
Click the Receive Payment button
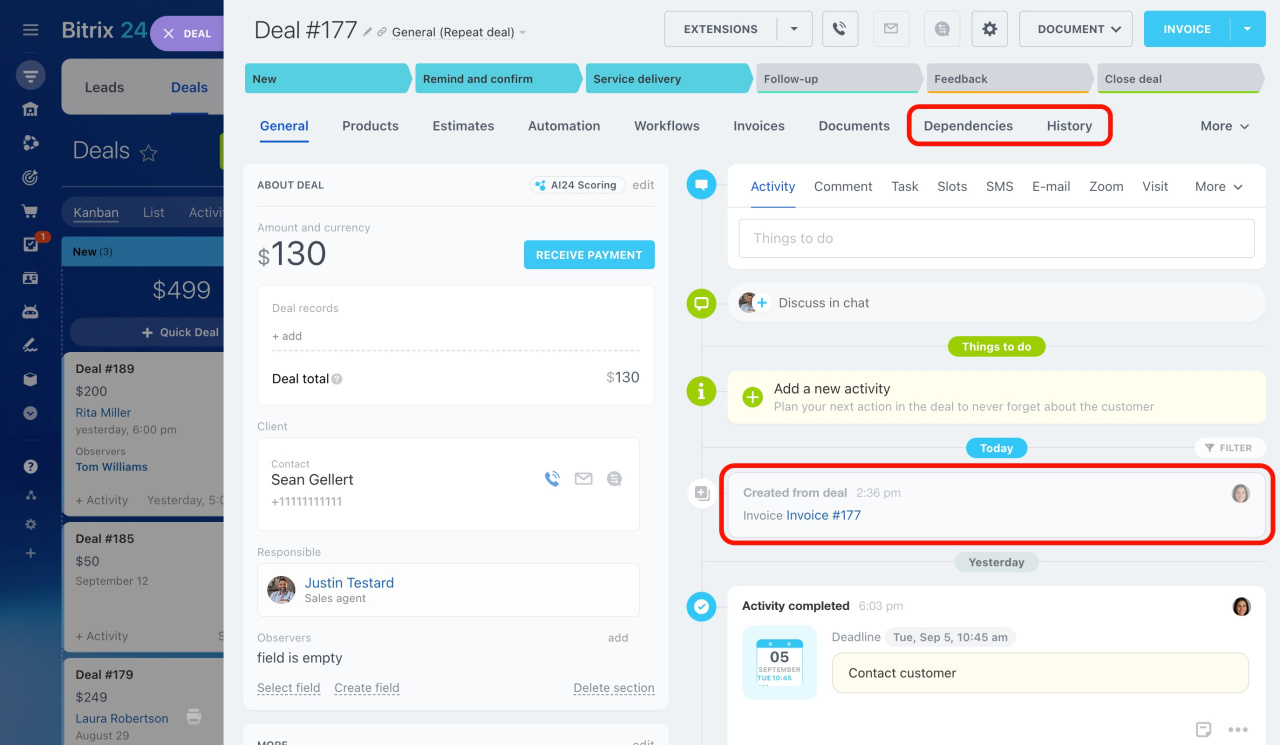[589, 255]
